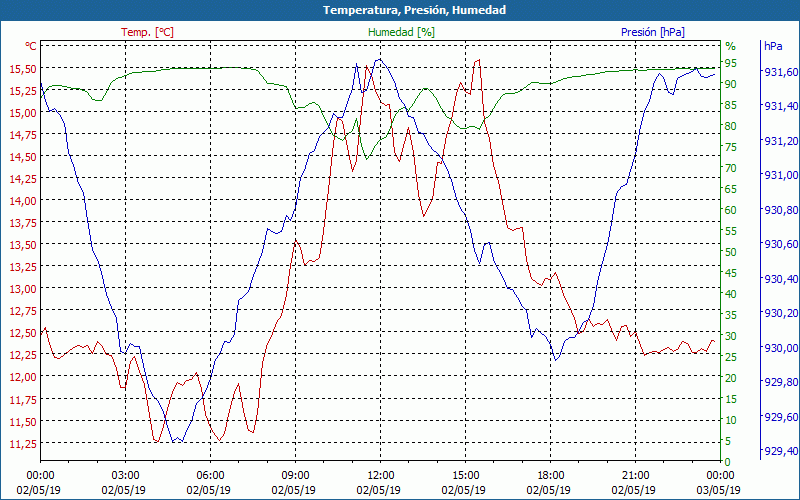Click the '14,75' temperature axis value
Viewport: 800px width, 500px height.
[x=22, y=134]
